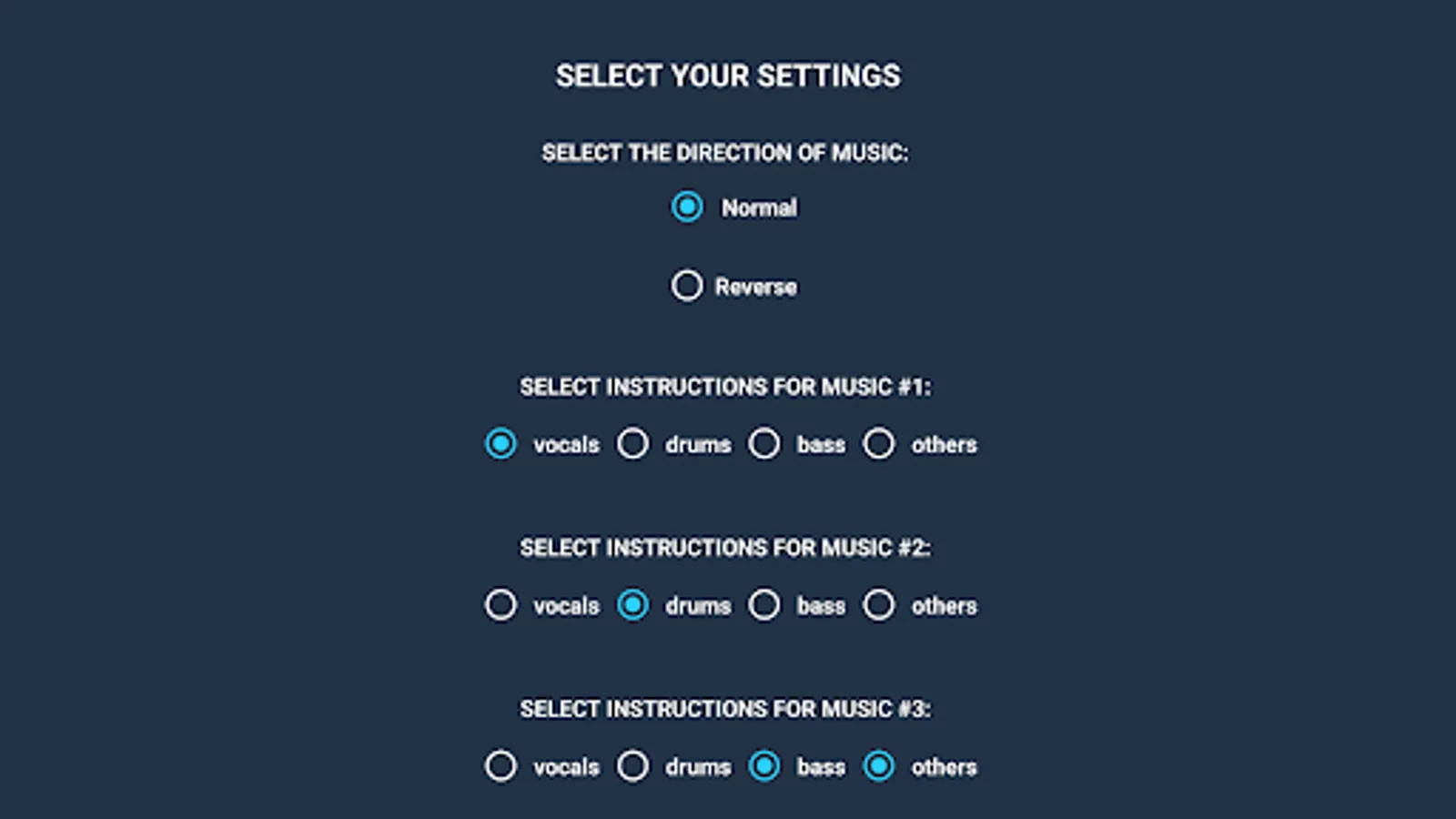Pick bass for Music #3
The height and width of the screenshot is (819, 1456).
[764, 766]
